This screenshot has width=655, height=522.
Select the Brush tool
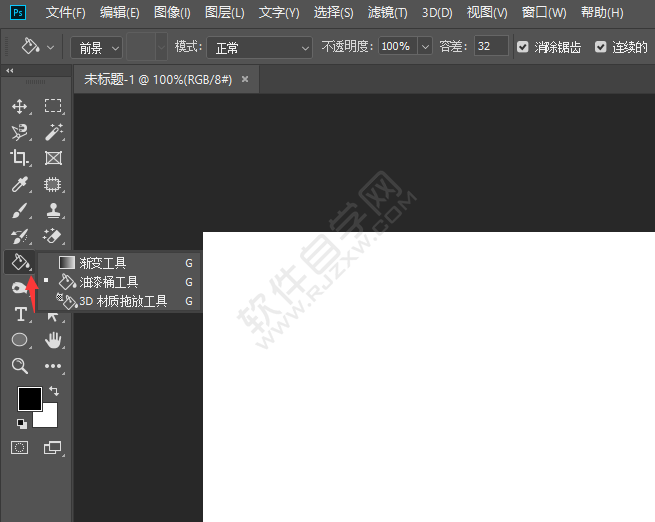(20, 210)
